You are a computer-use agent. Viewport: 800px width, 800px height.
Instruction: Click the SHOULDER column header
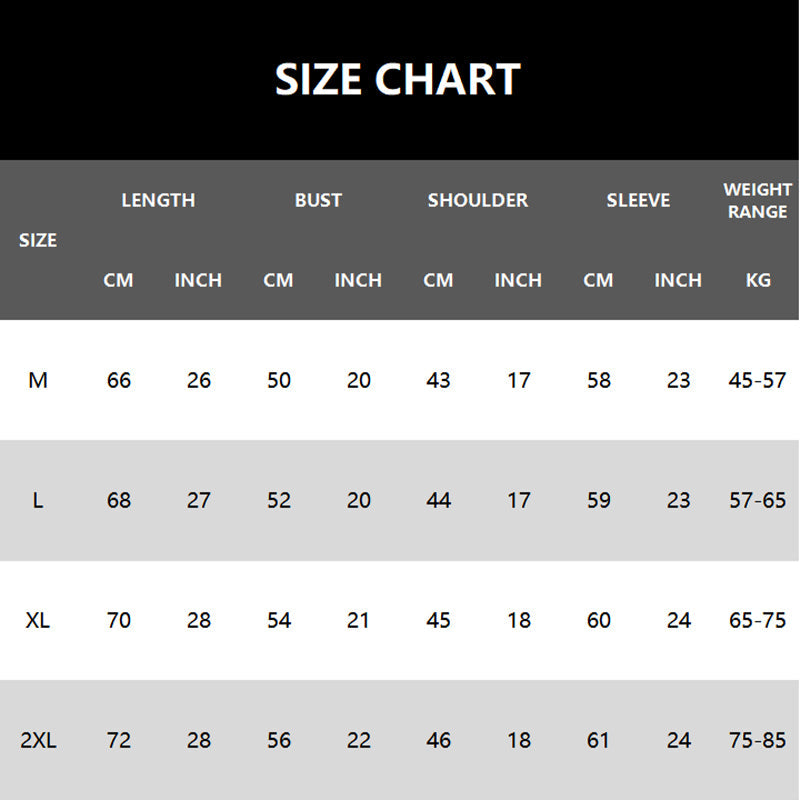[478, 200]
